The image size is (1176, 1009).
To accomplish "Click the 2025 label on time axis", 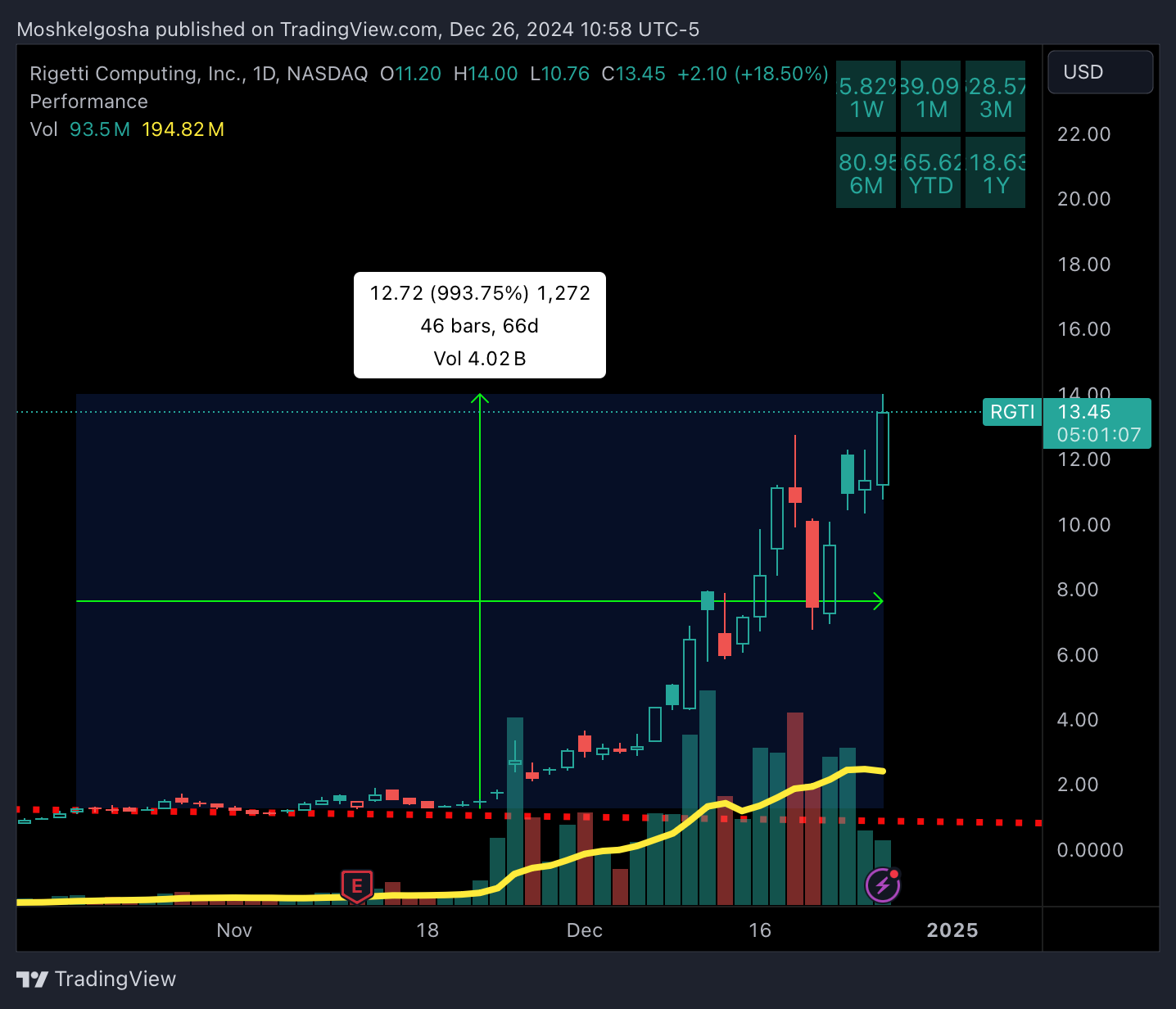I will click(x=952, y=930).
